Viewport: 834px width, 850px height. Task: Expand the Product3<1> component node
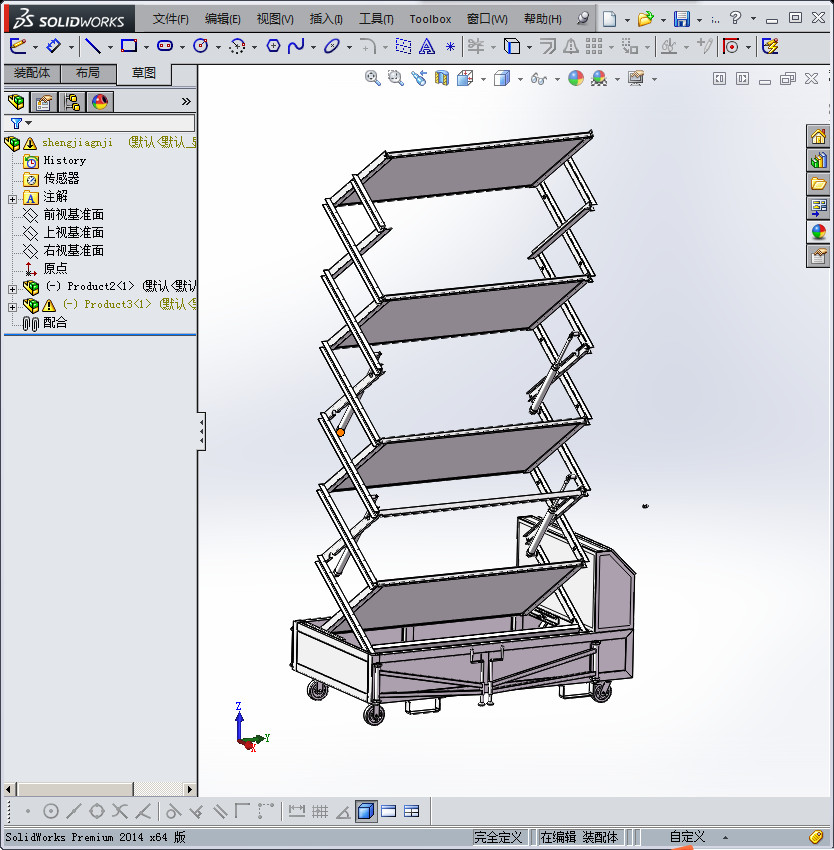[x=12, y=307]
